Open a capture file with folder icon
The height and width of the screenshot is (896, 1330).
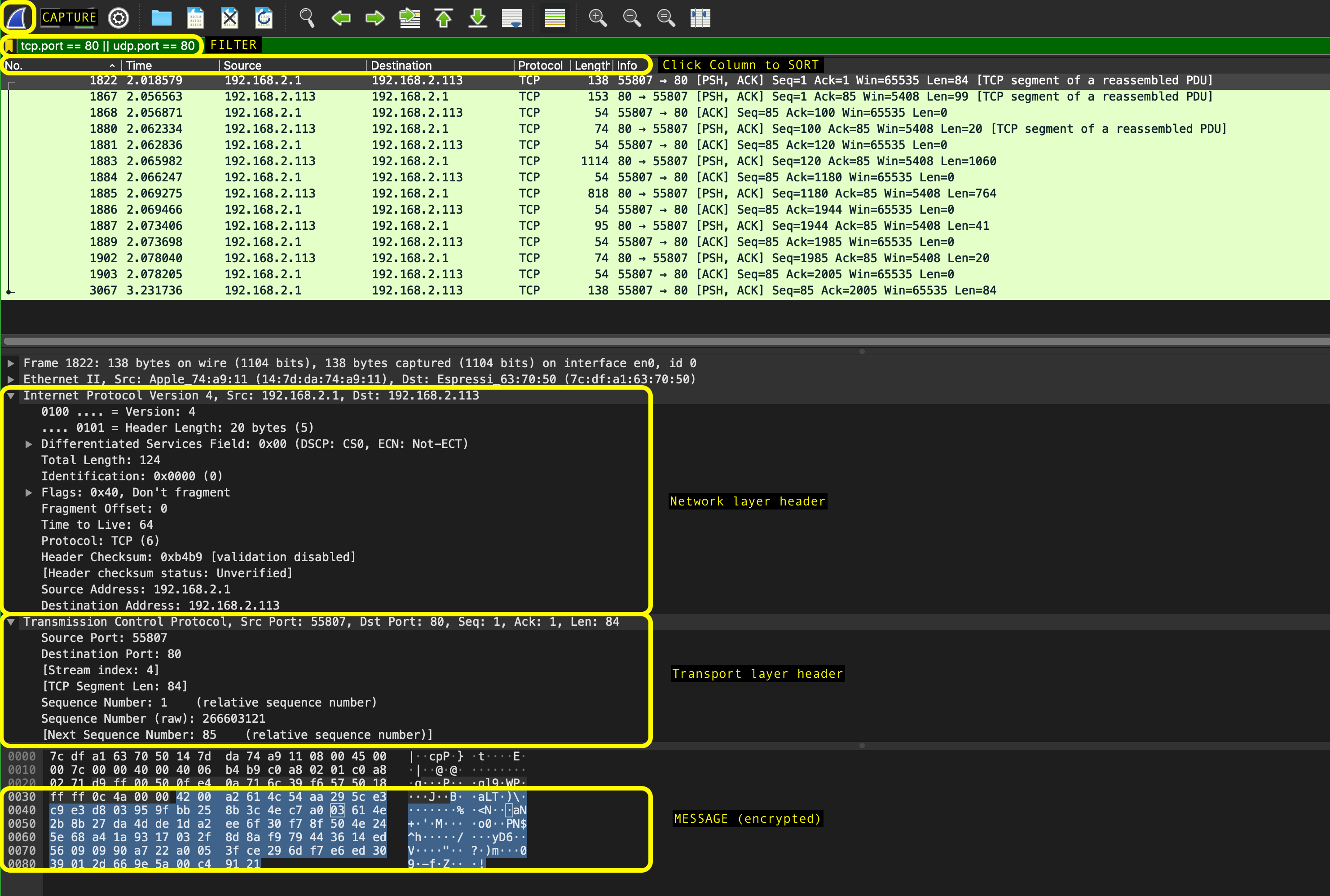pos(161,18)
